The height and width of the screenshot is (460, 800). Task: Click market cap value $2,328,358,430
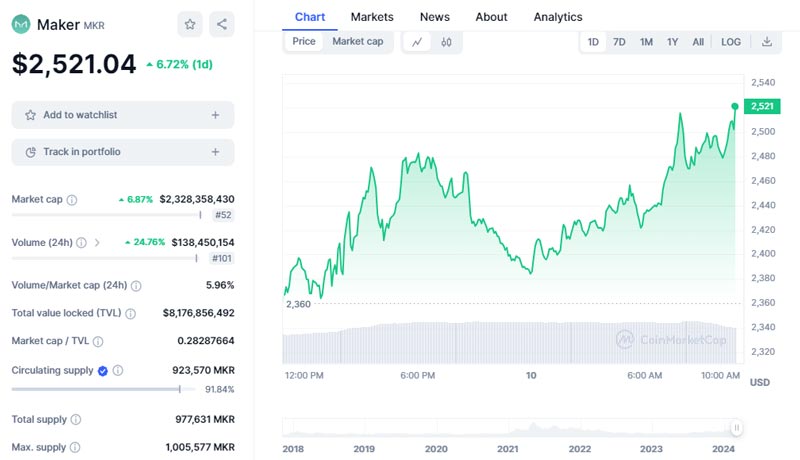pyautogui.click(x=197, y=199)
